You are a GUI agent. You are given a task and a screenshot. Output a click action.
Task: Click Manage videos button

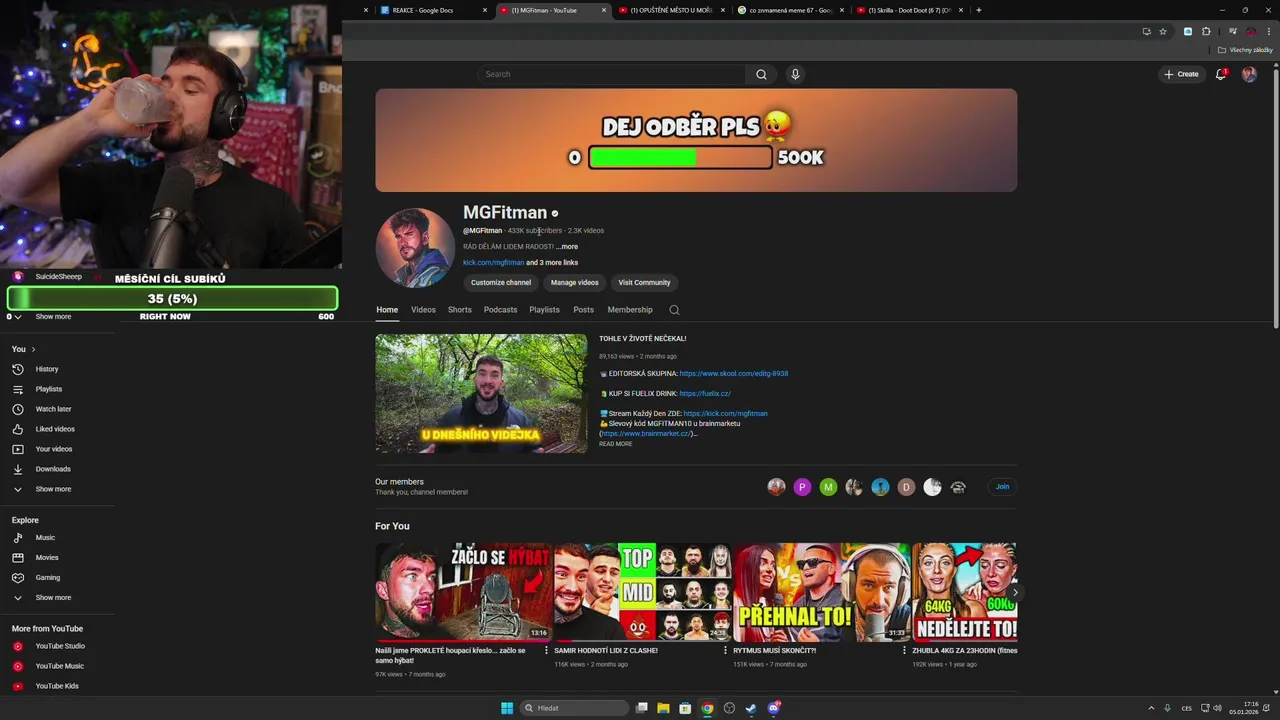tap(575, 283)
